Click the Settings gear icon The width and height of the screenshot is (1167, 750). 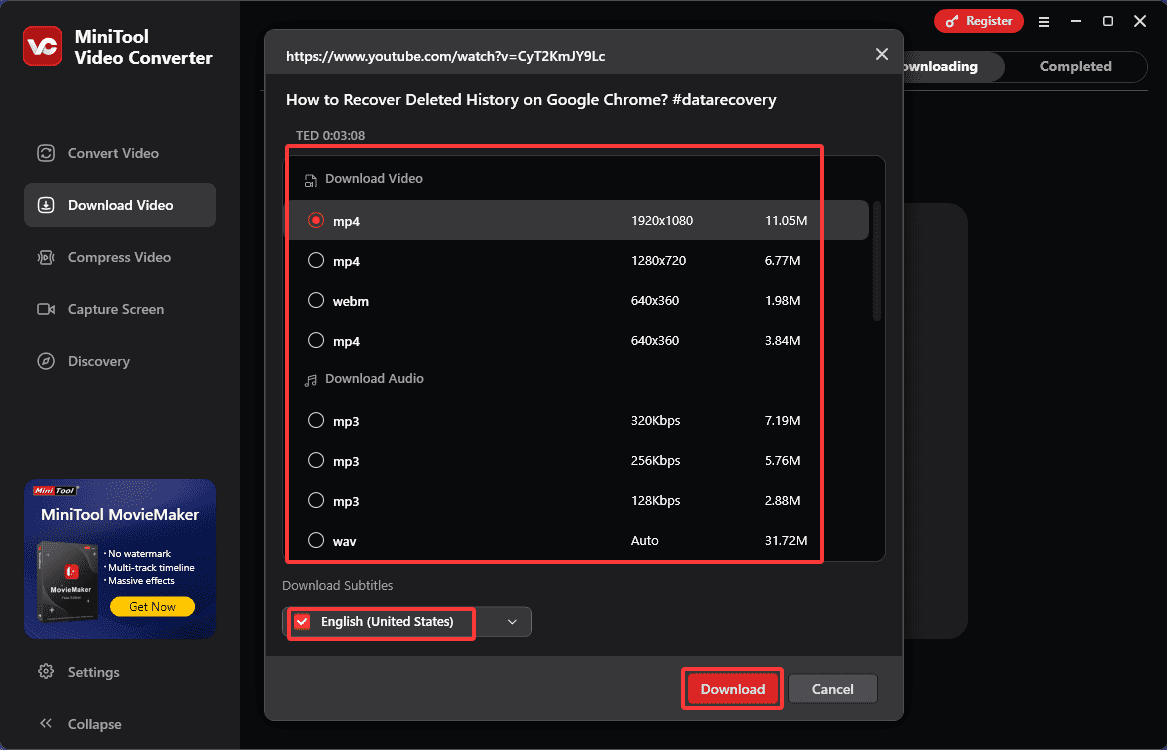click(46, 672)
